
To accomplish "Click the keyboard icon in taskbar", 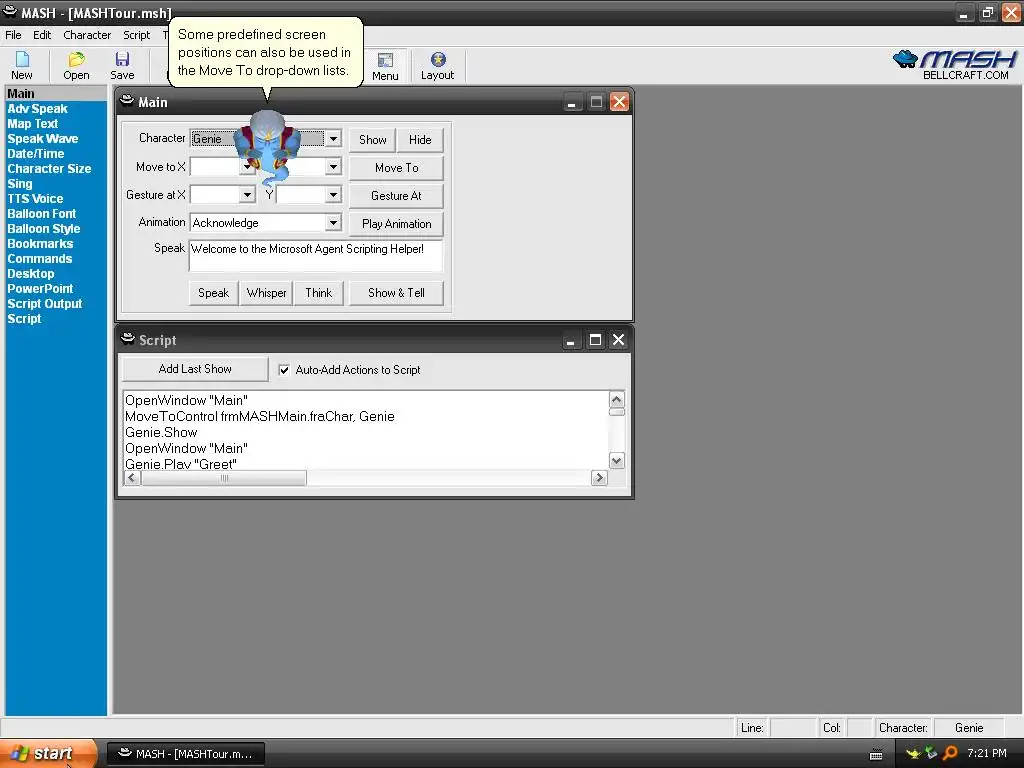I will [x=876, y=754].
